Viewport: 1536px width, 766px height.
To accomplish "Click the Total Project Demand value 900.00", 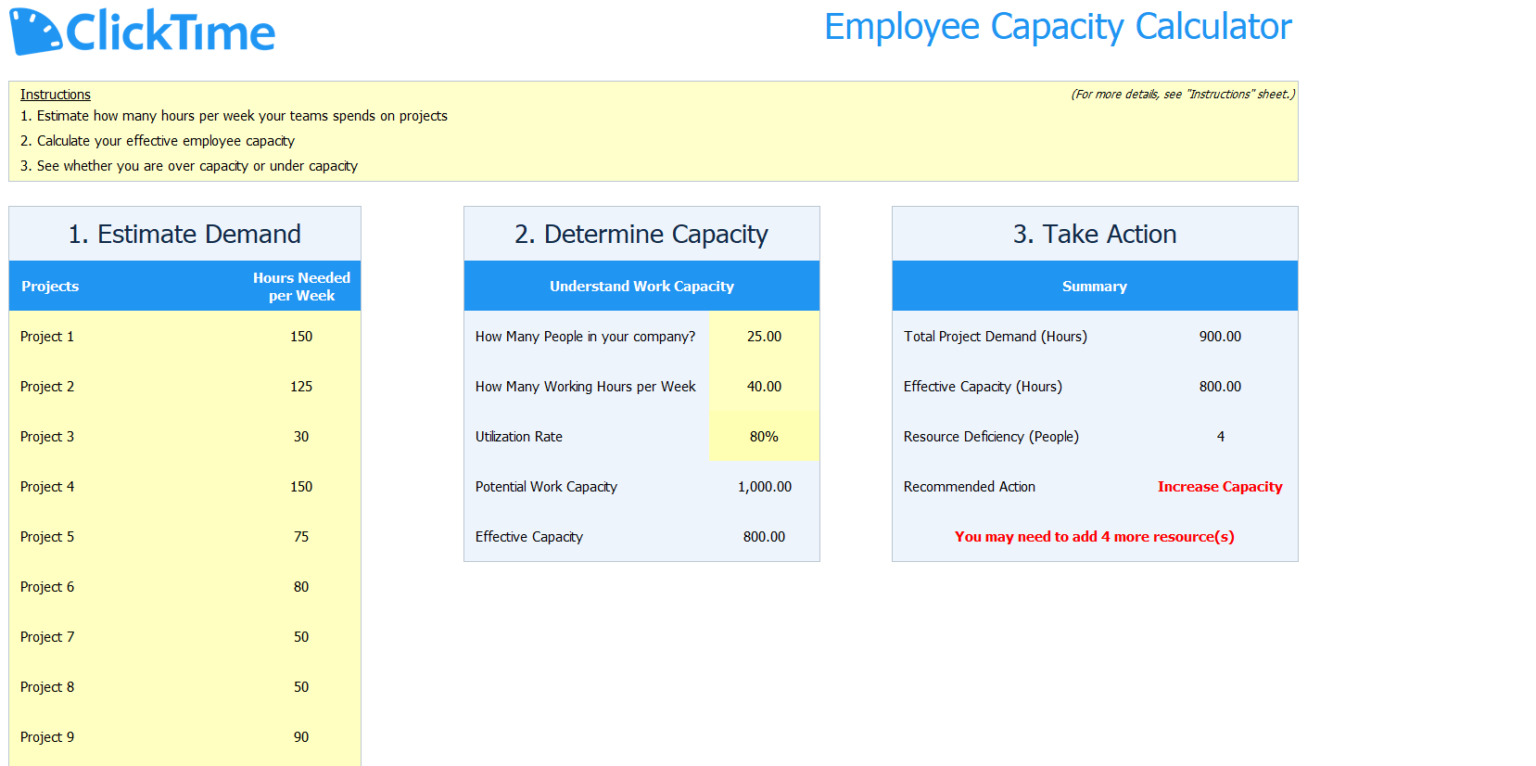I will click(1220, 337).
